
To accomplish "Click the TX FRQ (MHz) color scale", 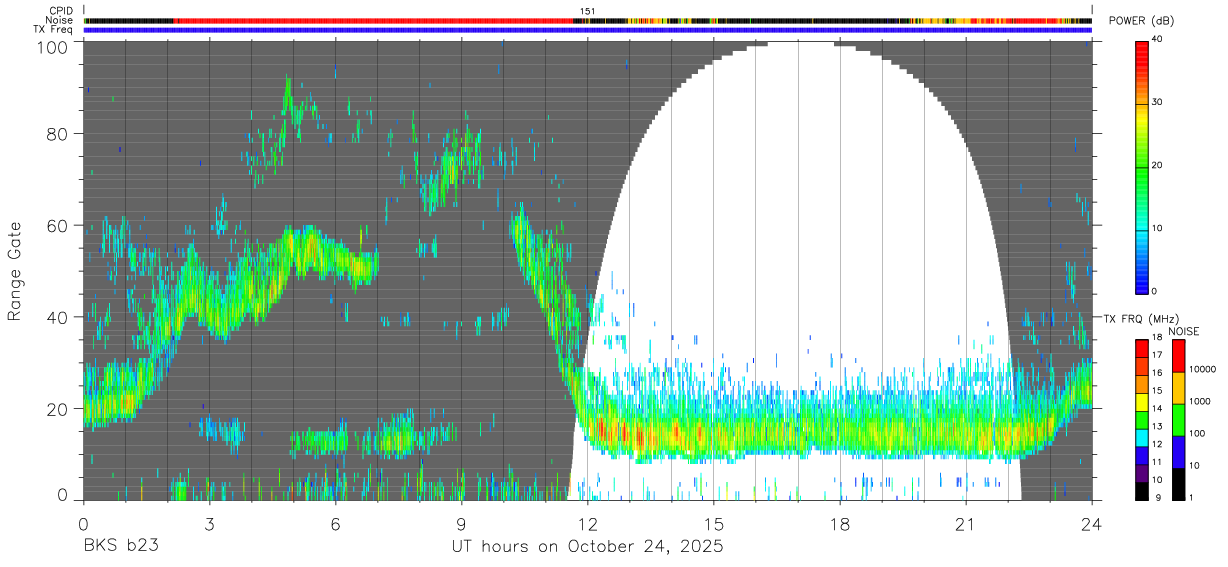I will click(x=1142, y=420).
